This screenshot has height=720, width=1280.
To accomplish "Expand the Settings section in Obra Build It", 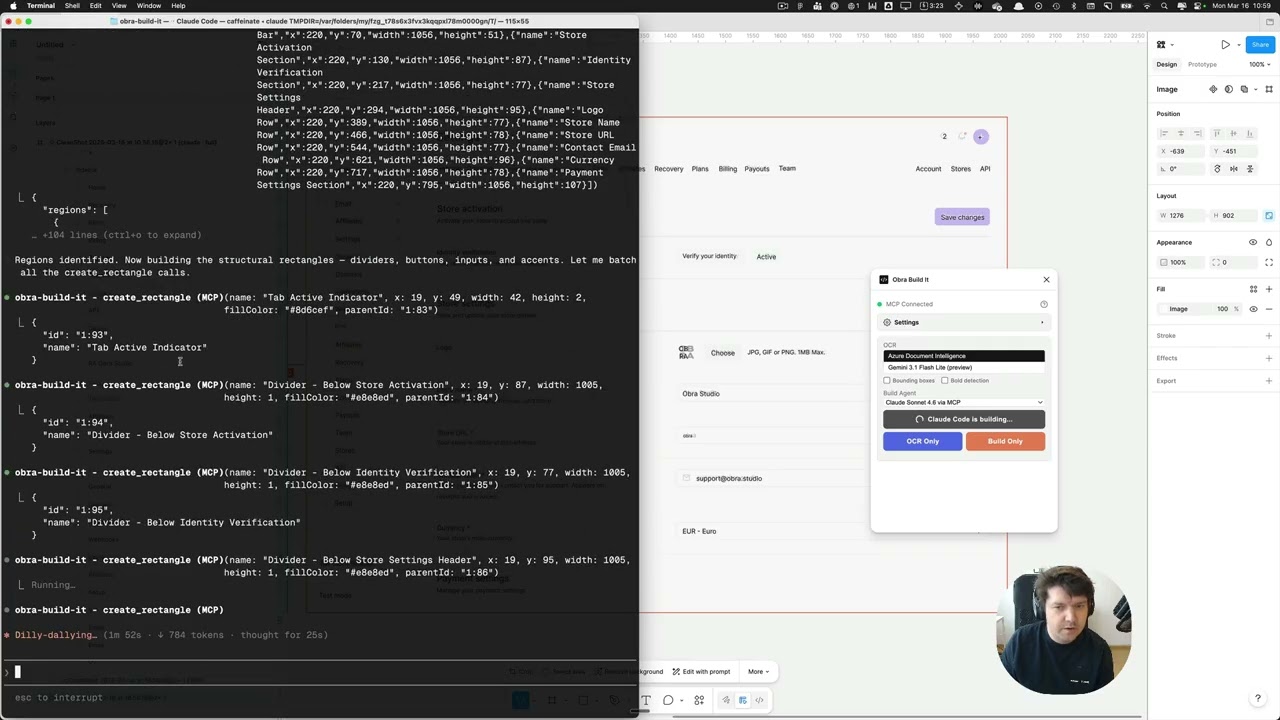I will pyautogui.click(x=964, y=322).
